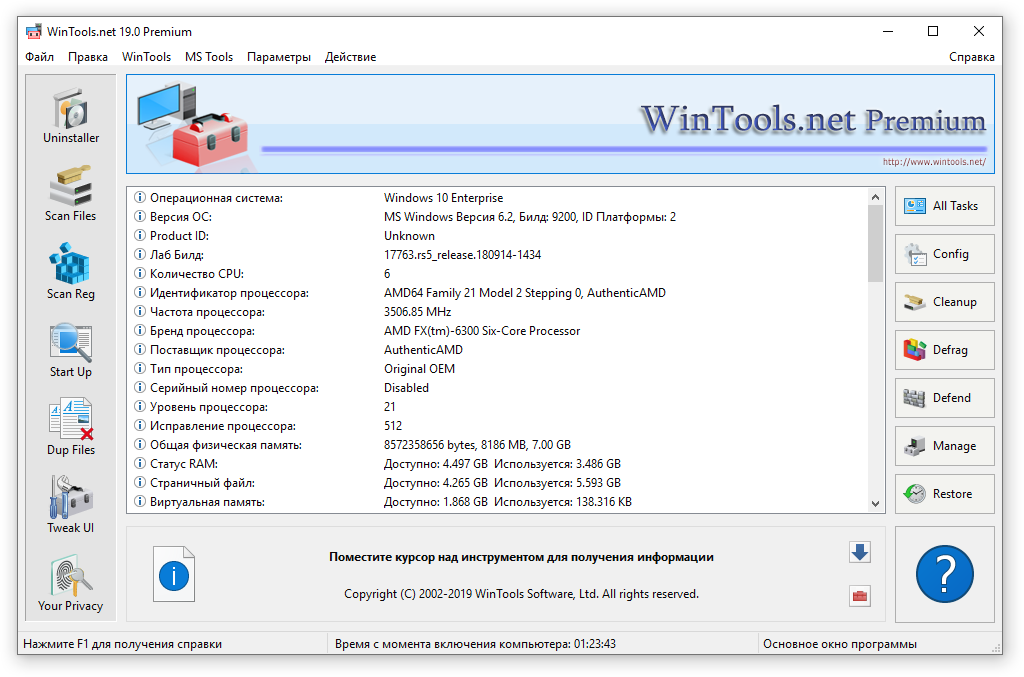Screen dimensions: 1024x677
Task: Open the Правка menu
Action: point(88,57)
